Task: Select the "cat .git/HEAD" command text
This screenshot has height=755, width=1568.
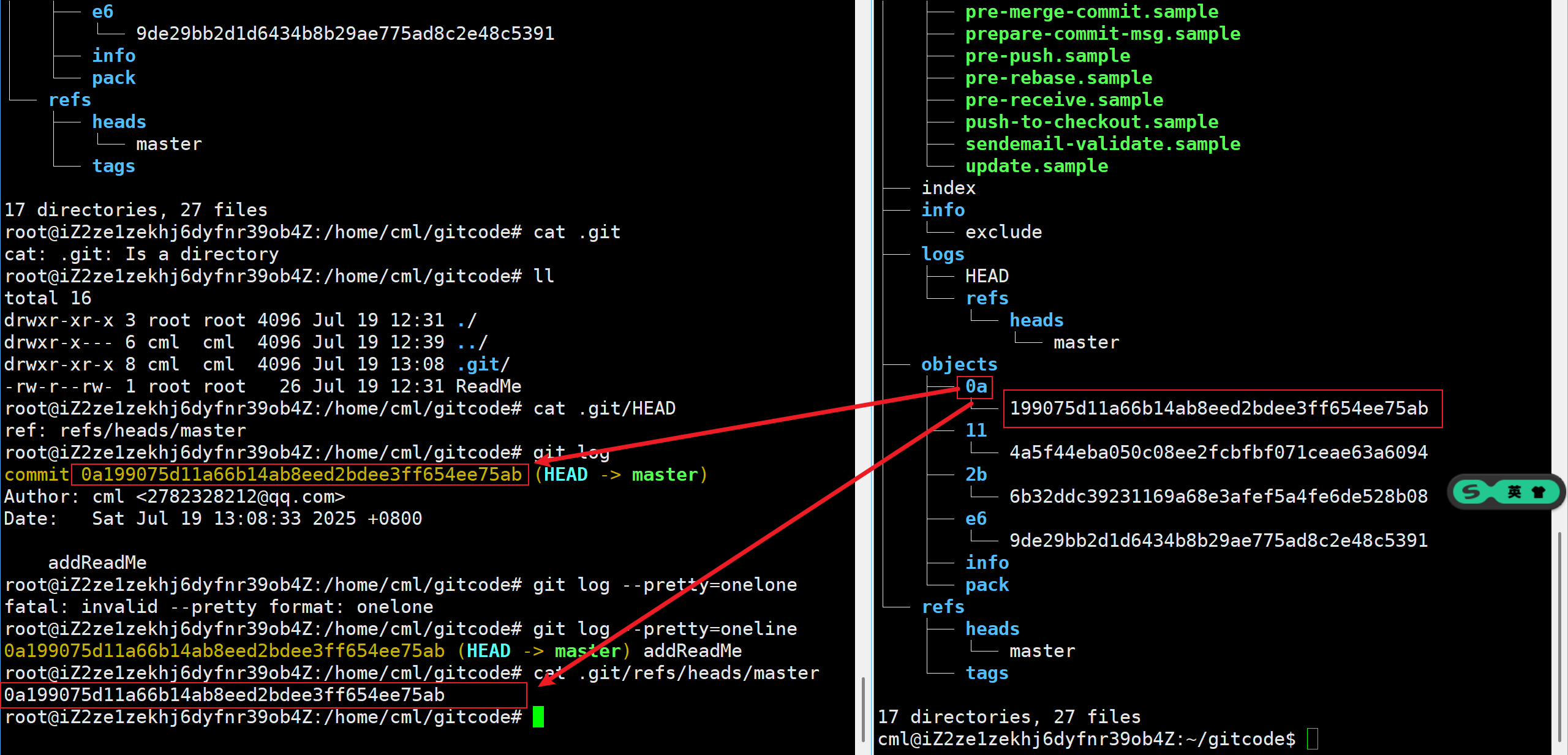Action: pos(605,408)
